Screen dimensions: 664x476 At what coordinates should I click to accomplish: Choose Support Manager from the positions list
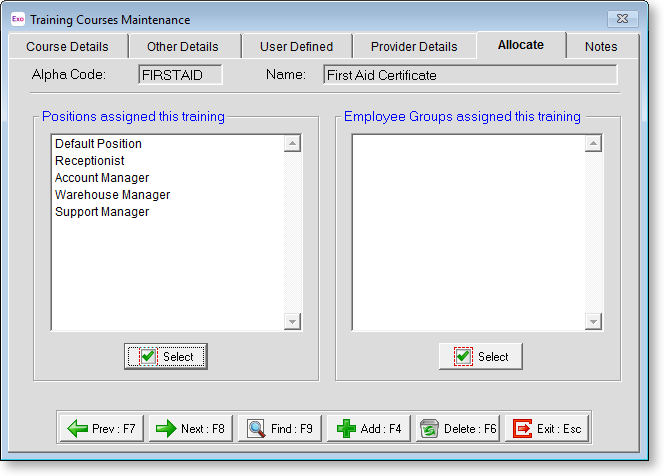tap(102, 212)
